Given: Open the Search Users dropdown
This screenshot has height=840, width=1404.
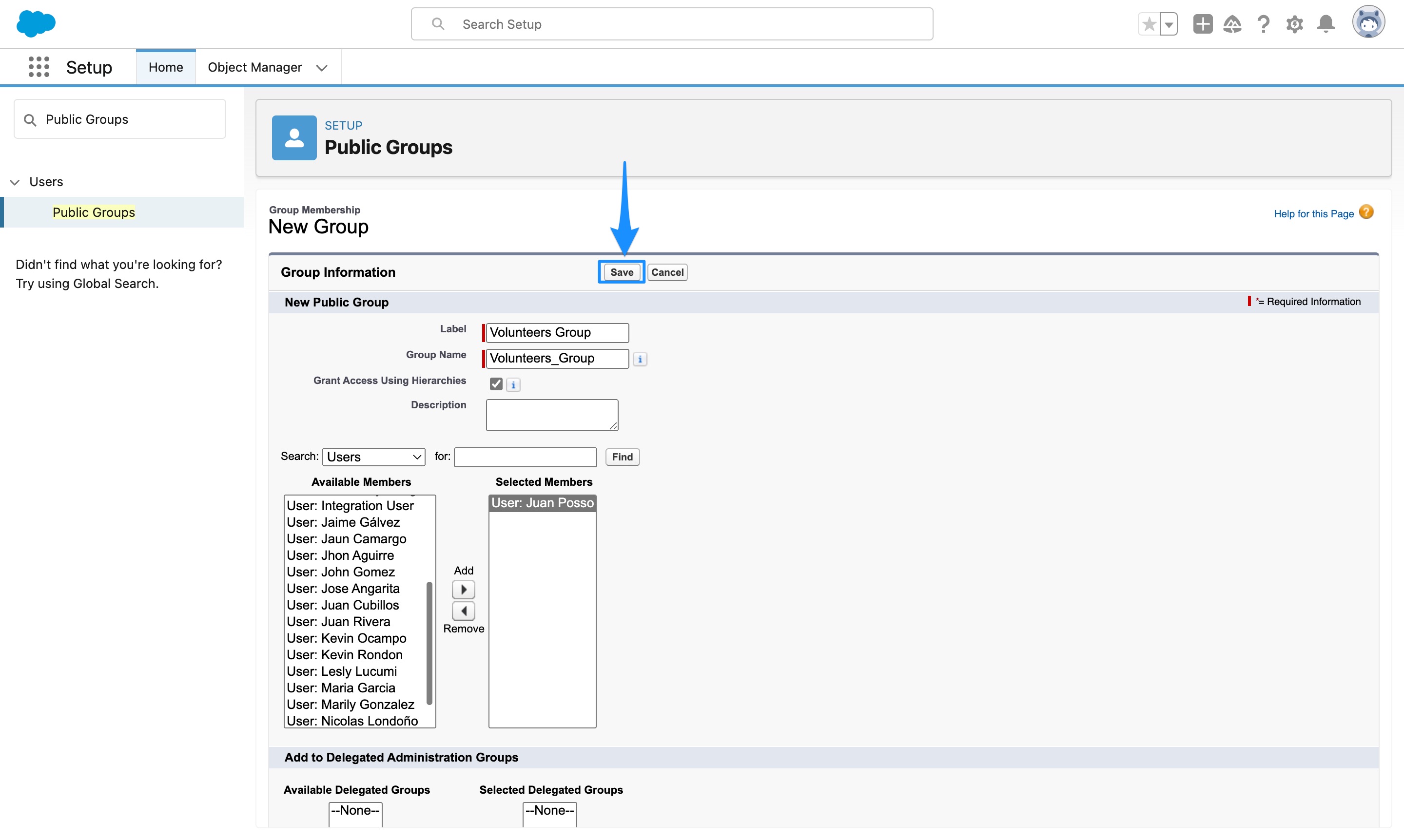Looking at the screenshot, I should [x=372, y=456].
